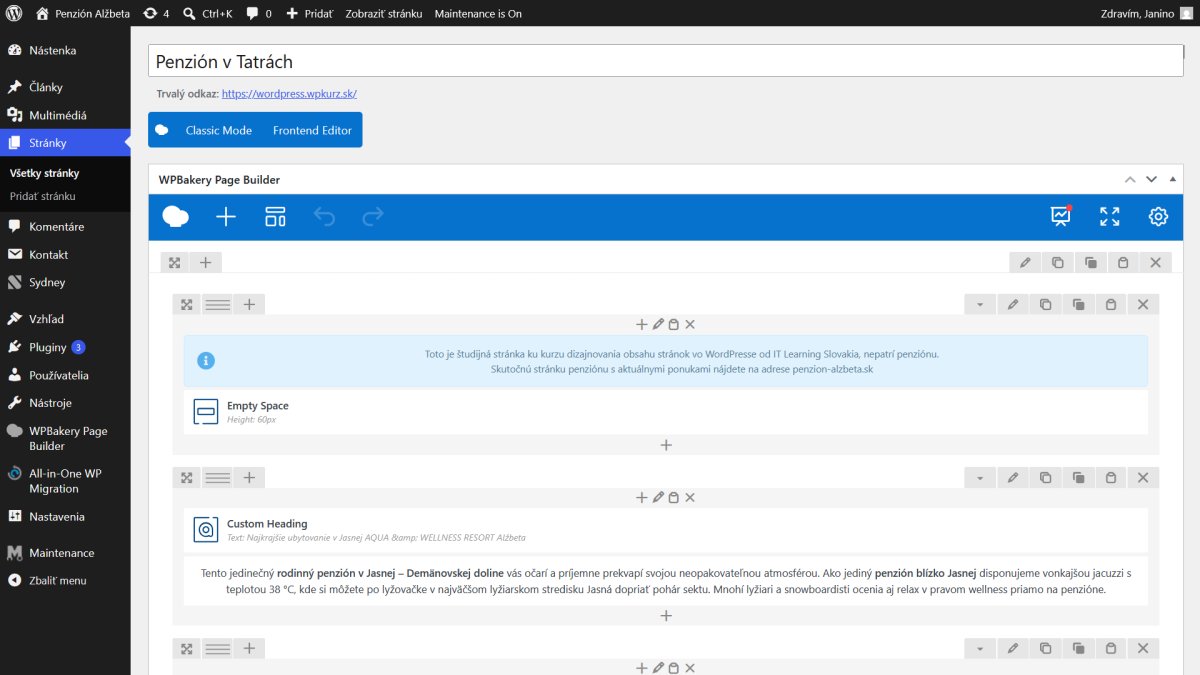Viewport: 1200px width, 675px height.
Task: Open the Templates panel in WPBakery toolbar
Action: click(x=275, y=217)
